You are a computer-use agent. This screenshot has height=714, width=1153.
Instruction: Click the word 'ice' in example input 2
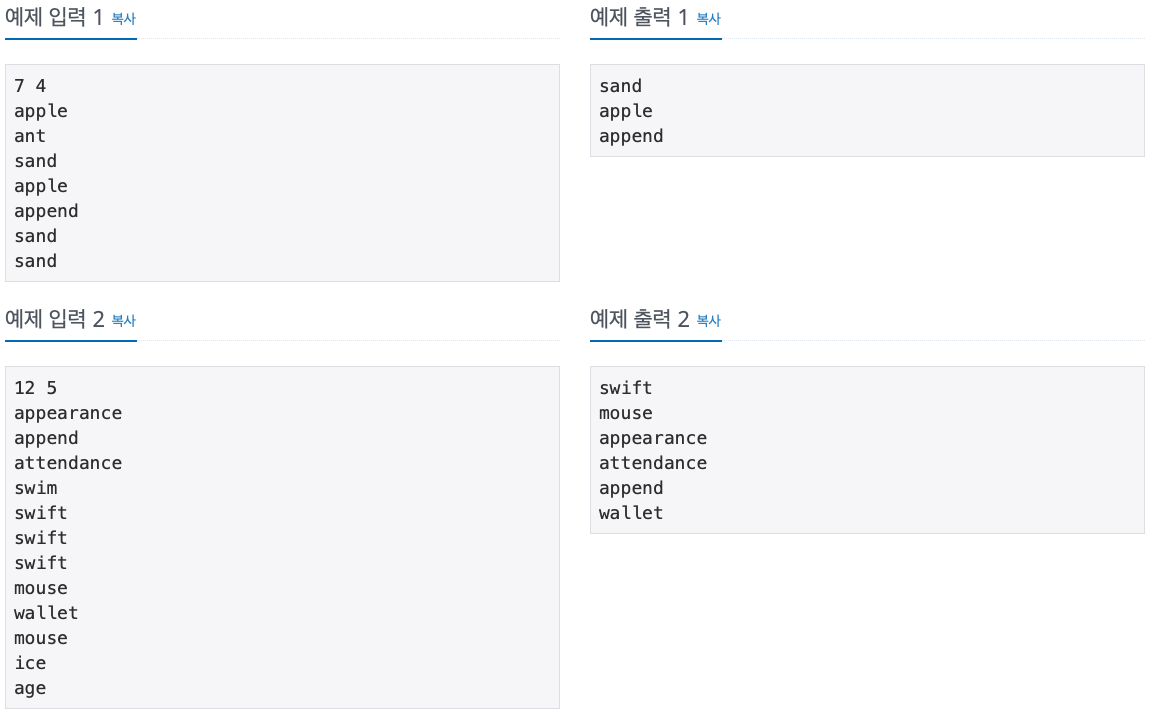click(30, 663)
